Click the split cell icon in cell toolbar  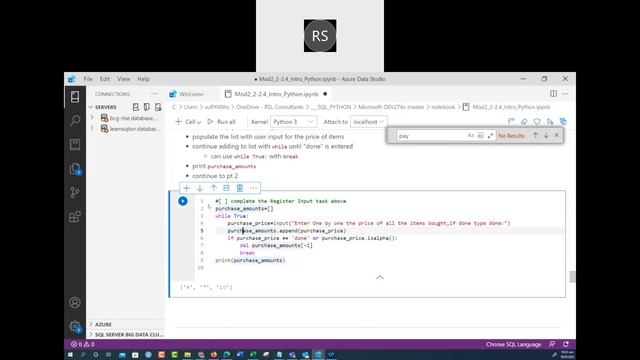pyautogui.click(x=227, y=188)
